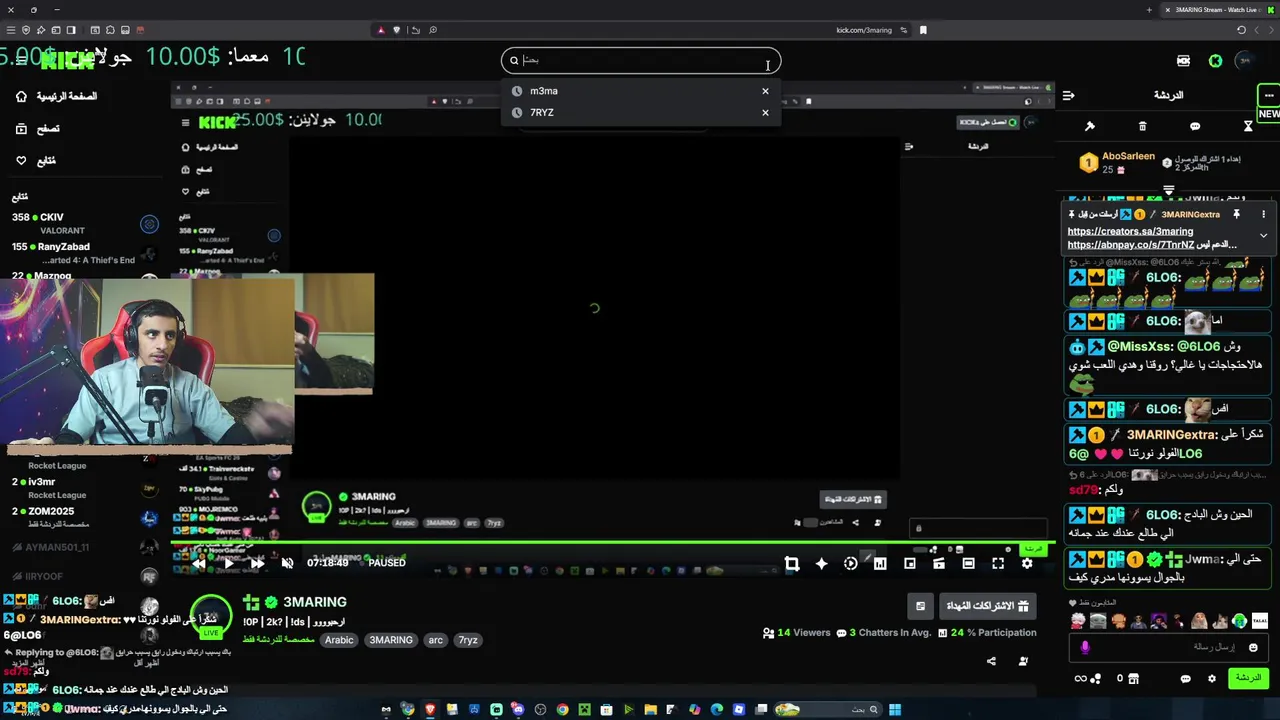Viewport: 1280px width, 720px height.
Task: Open pinned message options menu
Action: coord(1263,214)
